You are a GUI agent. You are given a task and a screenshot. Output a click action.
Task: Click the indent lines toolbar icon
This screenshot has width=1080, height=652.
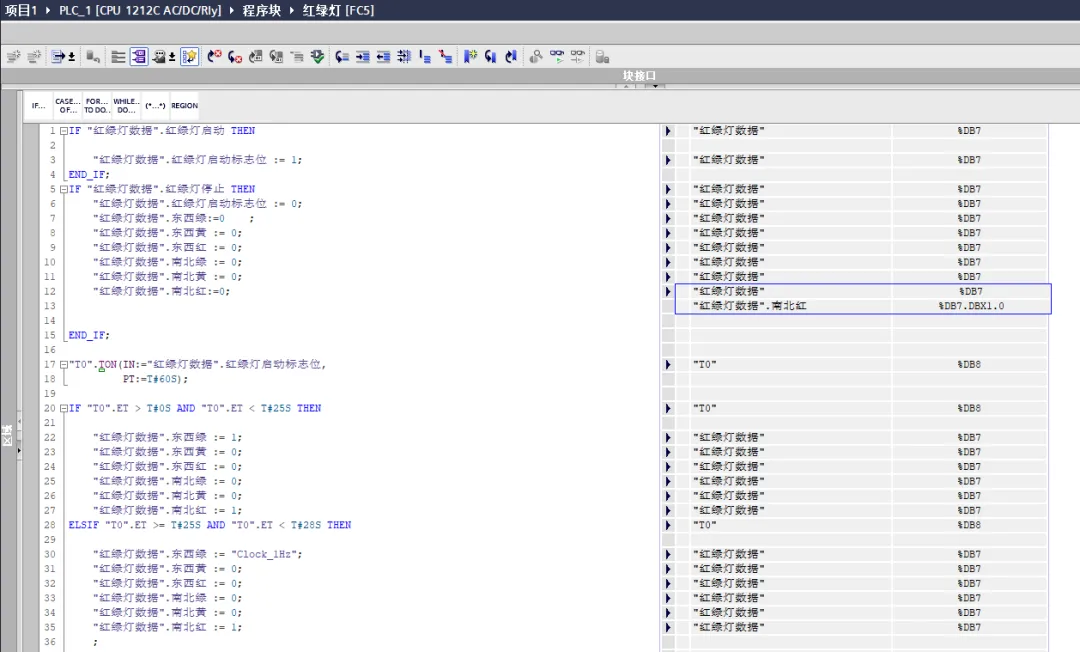coord(363,57)
